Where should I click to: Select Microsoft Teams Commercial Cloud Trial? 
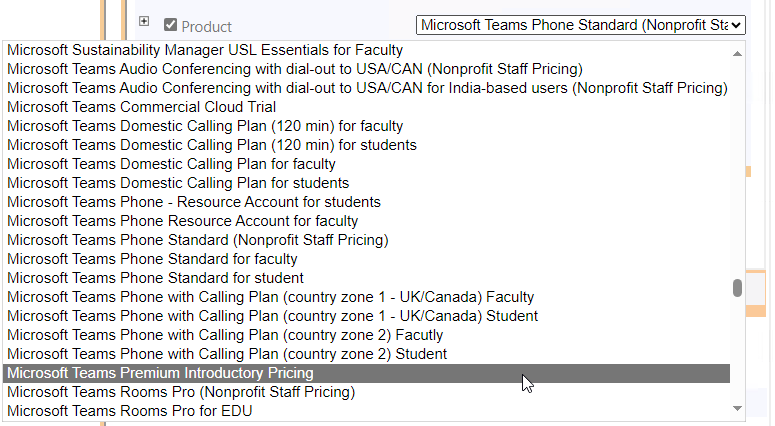tap(366, 107)
